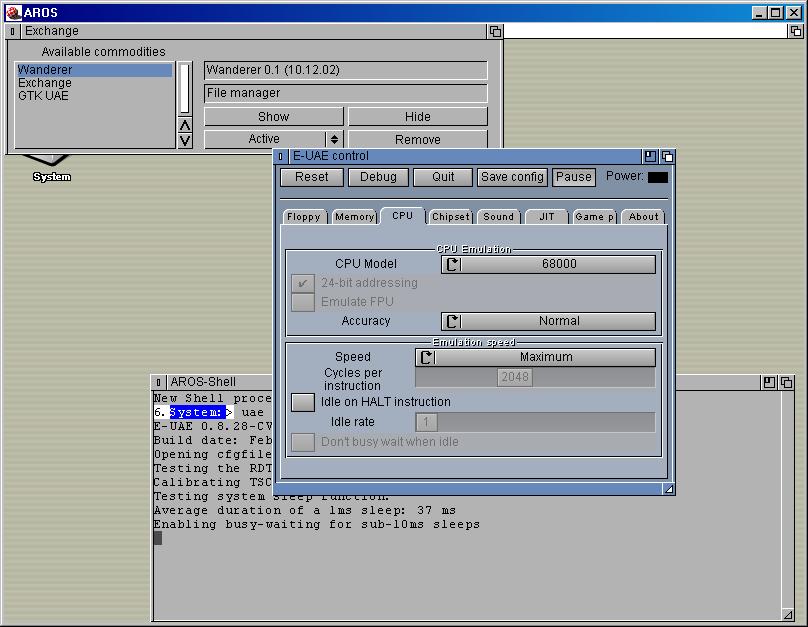Select GTK UAE in the commodities list
This screenshot has height=627, width=808.
[x=94, y=96]
